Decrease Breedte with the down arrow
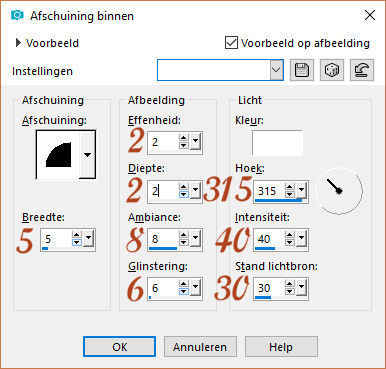Image resolution: width=386 pixels, height=369 pixels. 77,243
